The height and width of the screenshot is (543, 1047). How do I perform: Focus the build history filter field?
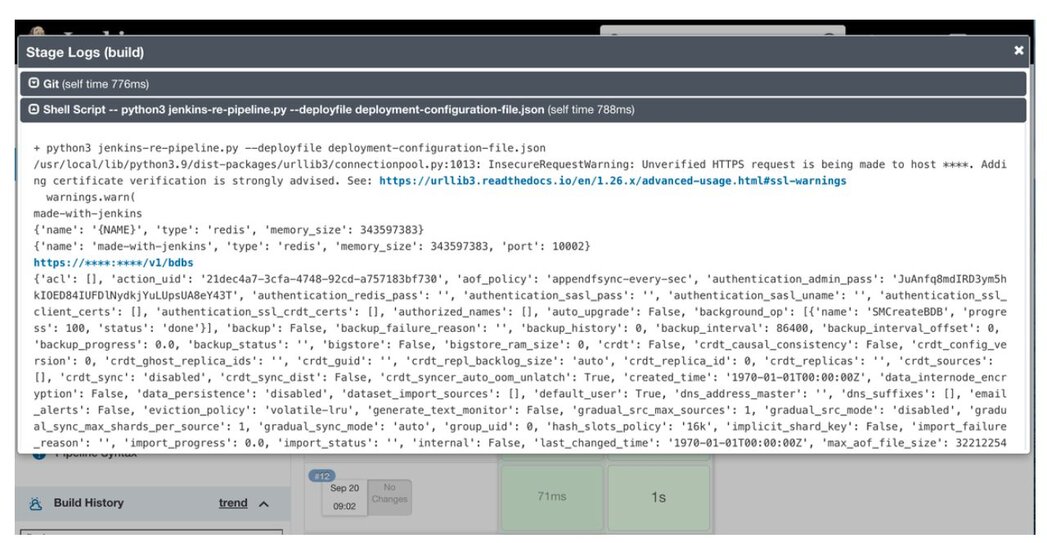pyautogui.click(x=152, y=532)
